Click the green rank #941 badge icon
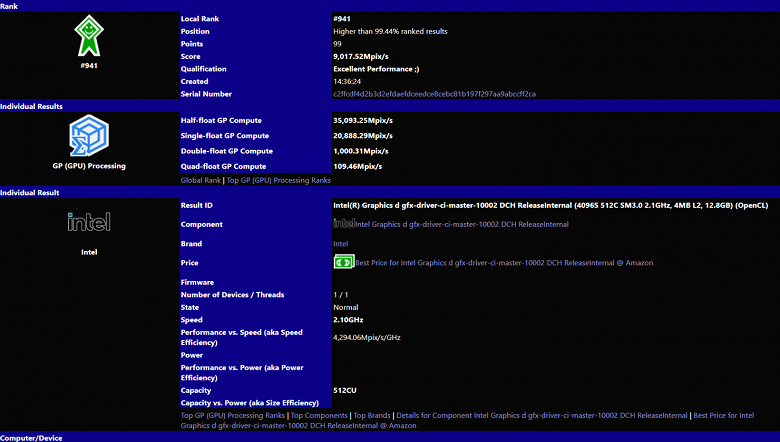 click(x=88, y=39)
